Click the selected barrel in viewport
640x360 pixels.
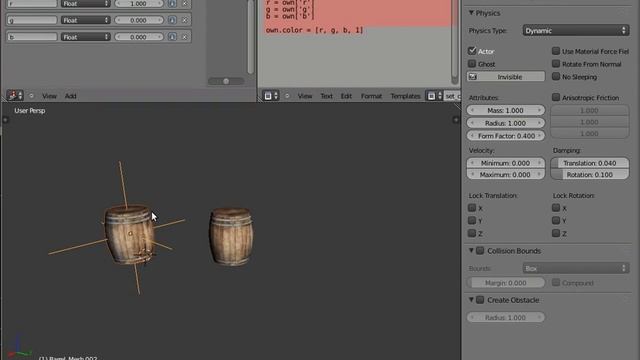click(x=130, y=234)
